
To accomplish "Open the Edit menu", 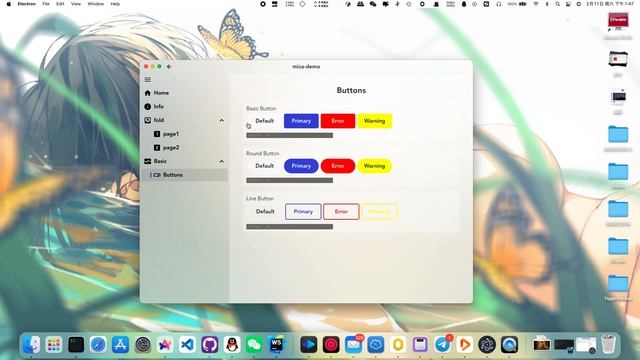I will point(60,4).
